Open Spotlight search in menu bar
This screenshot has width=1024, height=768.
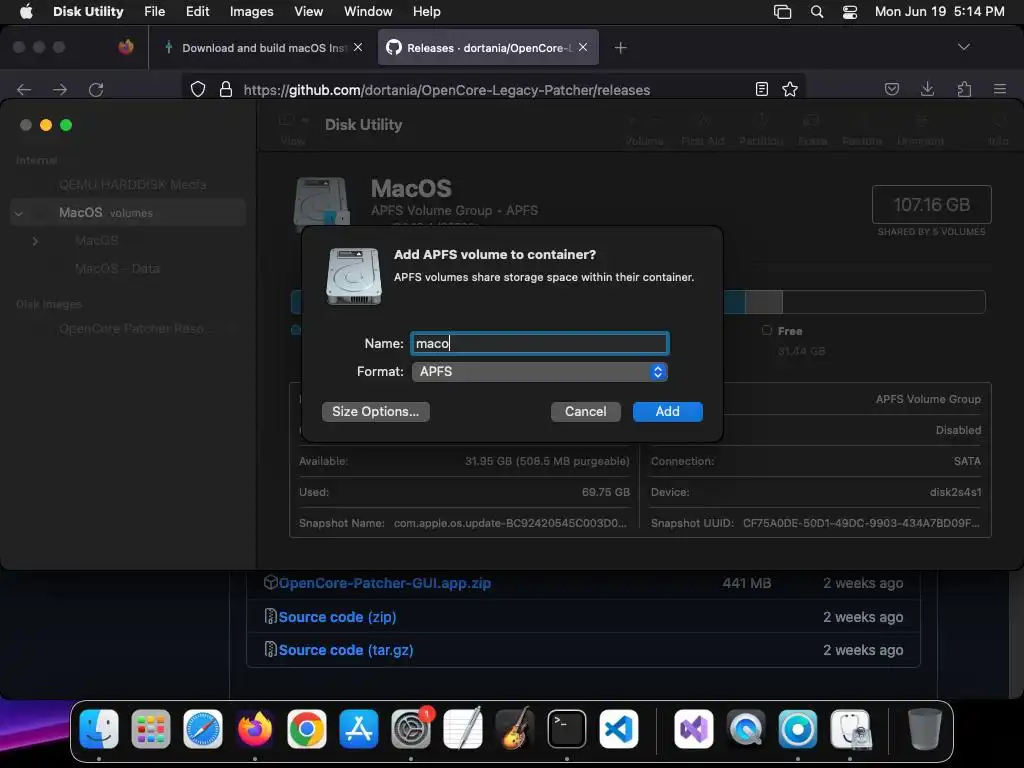[x=816, y=12]
